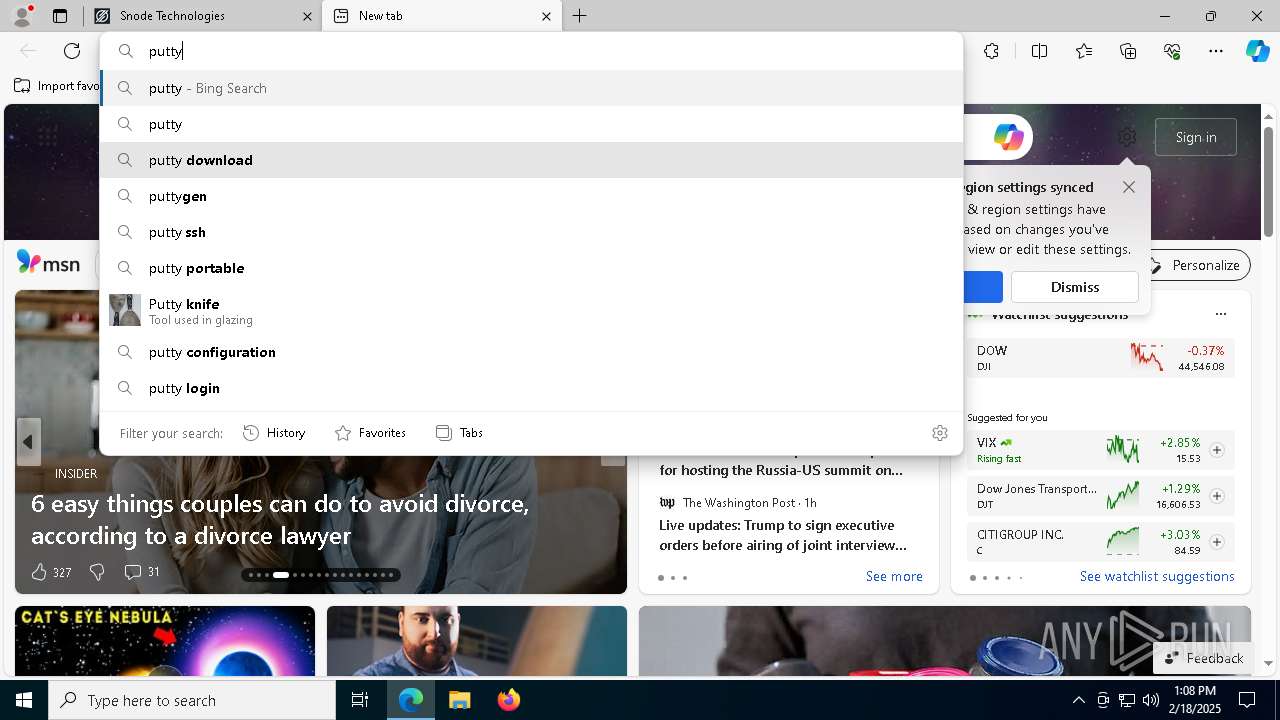Image resolution: width=1280 pixels, height=720 pixels.
Task: Open the Copilot sidebar icon
Action: [x=1257, y=51]
